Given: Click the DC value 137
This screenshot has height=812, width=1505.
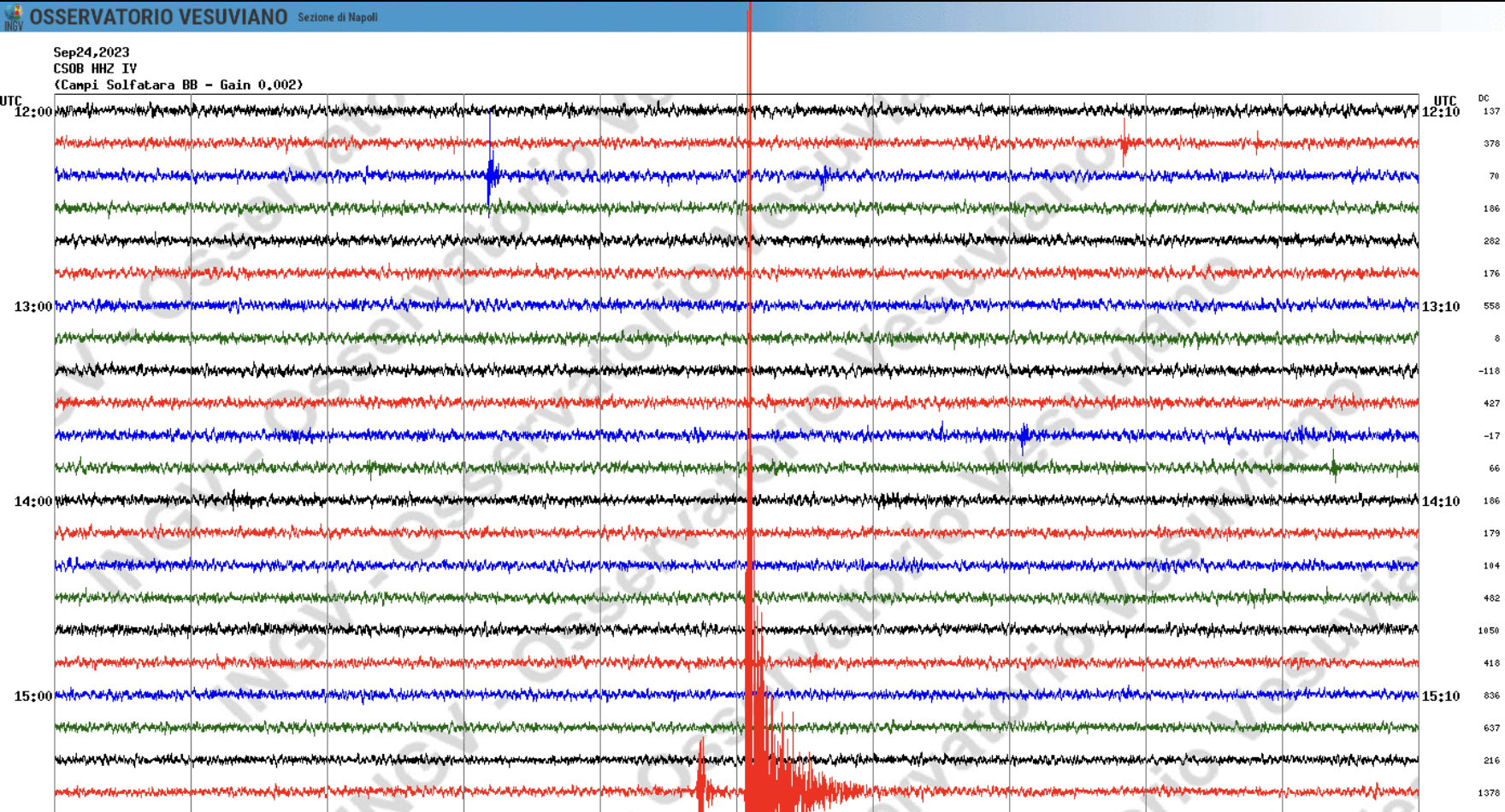Looking at the screenshot, I should [x=1491, y=111].
